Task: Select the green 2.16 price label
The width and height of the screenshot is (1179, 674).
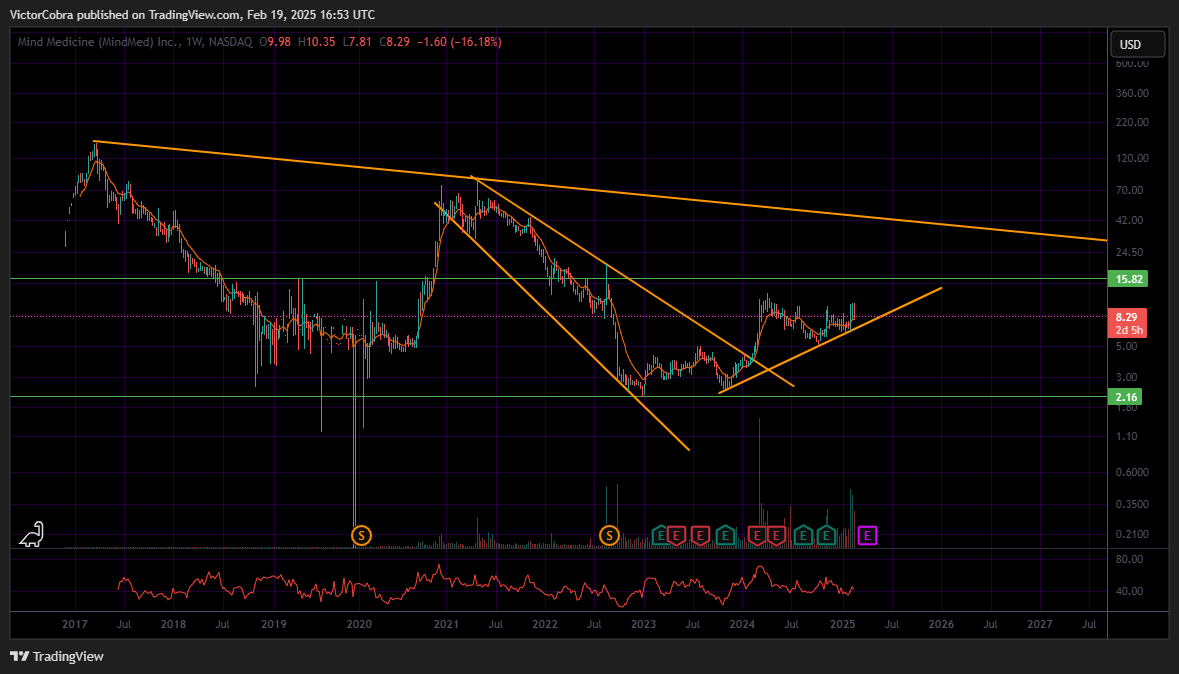Action: (x=1126, y=396)
